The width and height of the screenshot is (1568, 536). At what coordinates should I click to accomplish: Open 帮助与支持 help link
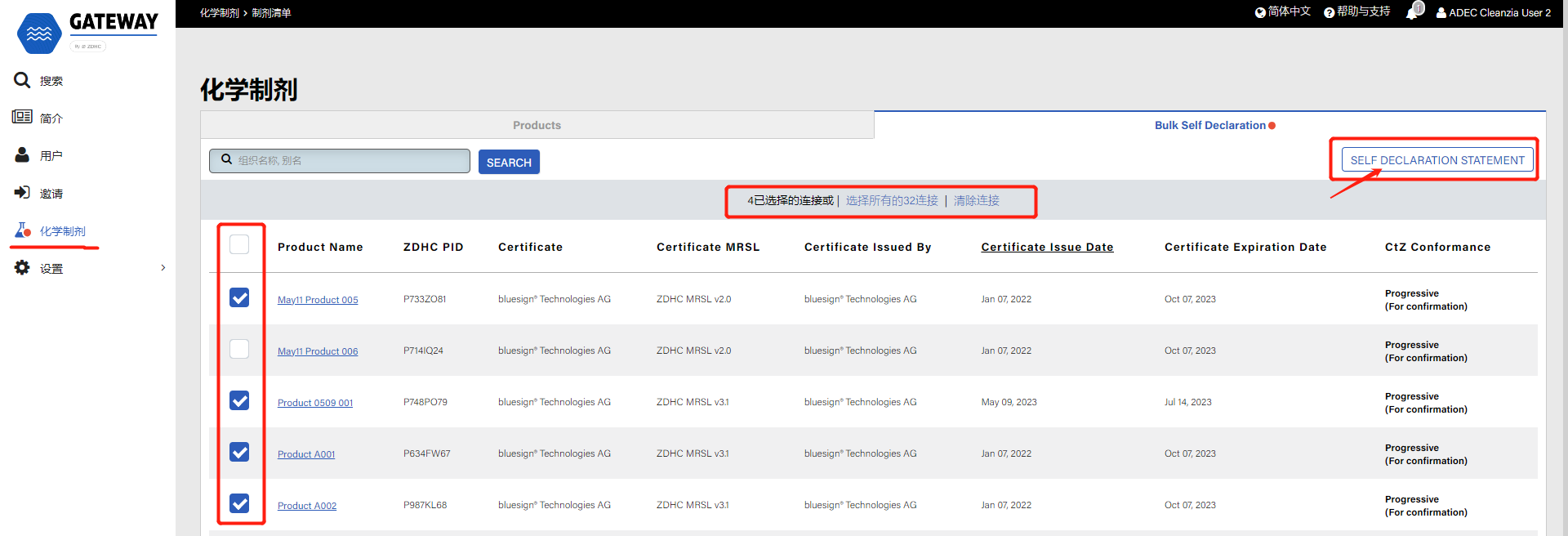coord(1357,12)
